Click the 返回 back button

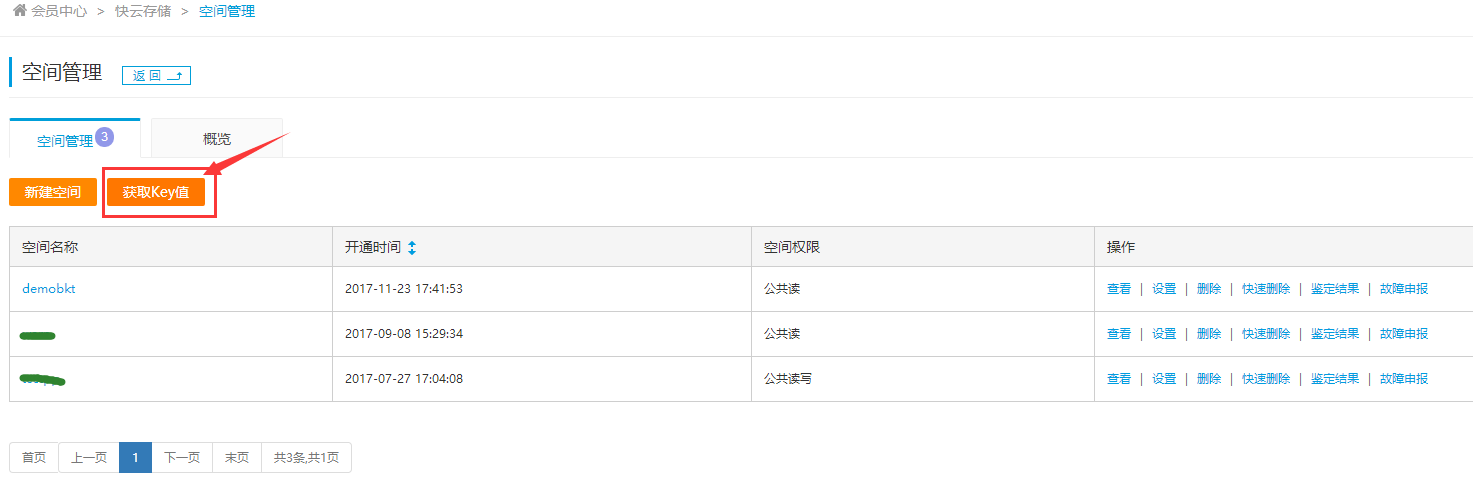tap(156, 75)
